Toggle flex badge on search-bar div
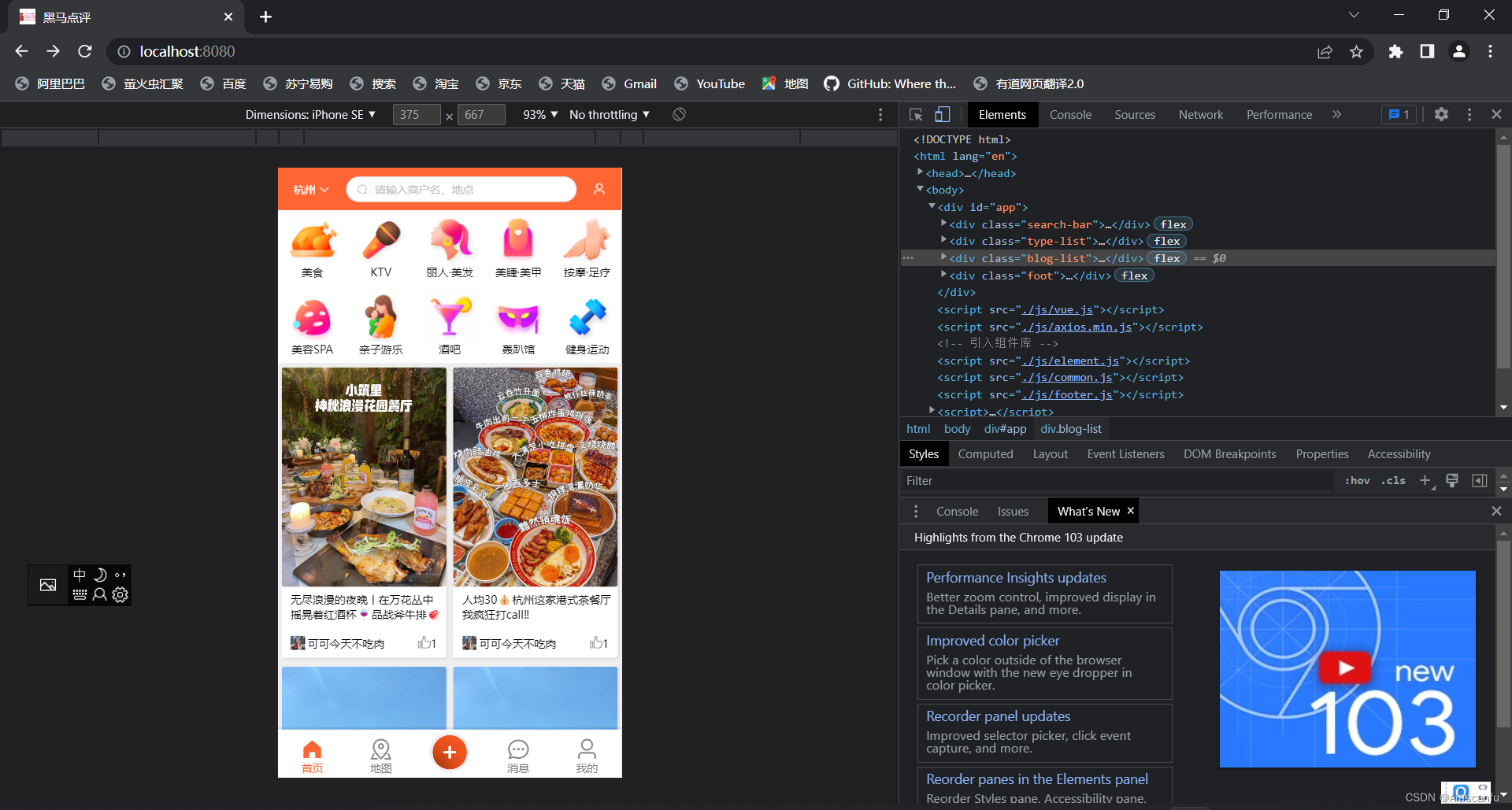This screenshot has height=810, width=1512. pyautogui.click(x=1173, y=224)
